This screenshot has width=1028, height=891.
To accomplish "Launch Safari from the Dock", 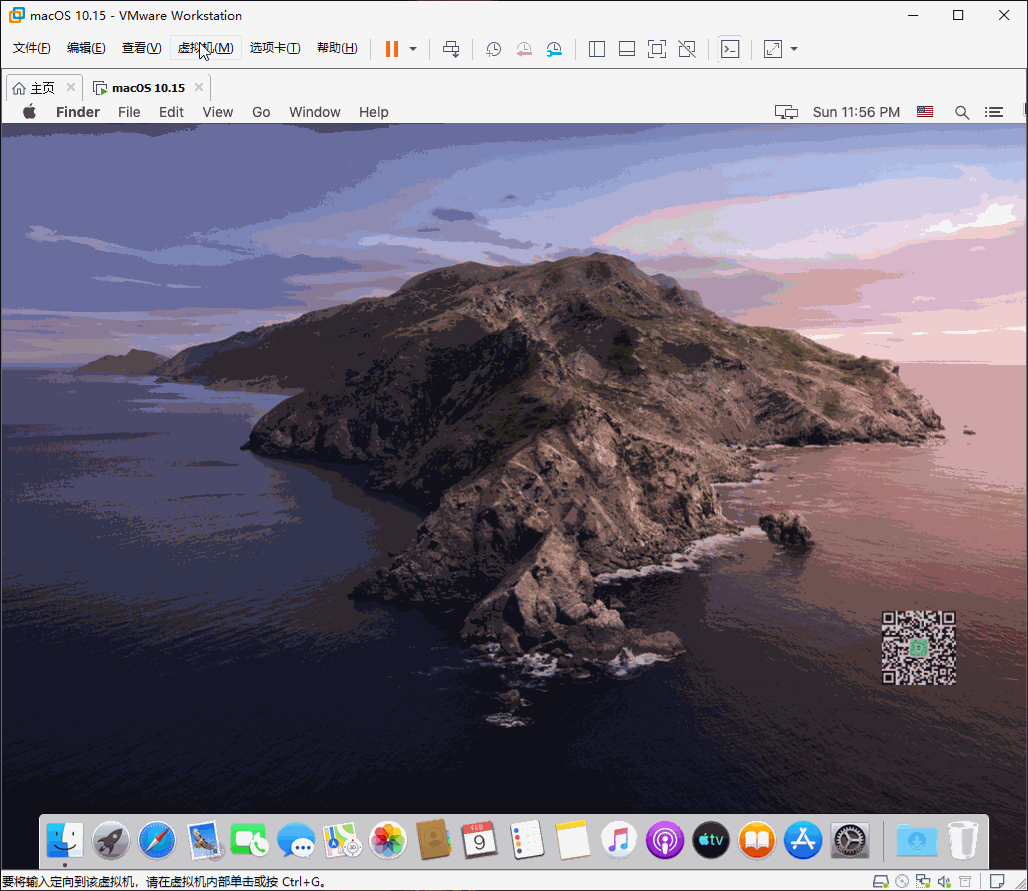I will pyautogui.click(x=157, y=840).
